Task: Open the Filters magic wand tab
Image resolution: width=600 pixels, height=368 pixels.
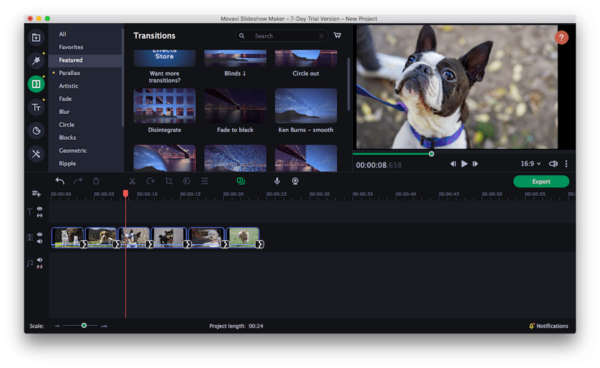Action: pyautogui.click(x=36, y=60)
